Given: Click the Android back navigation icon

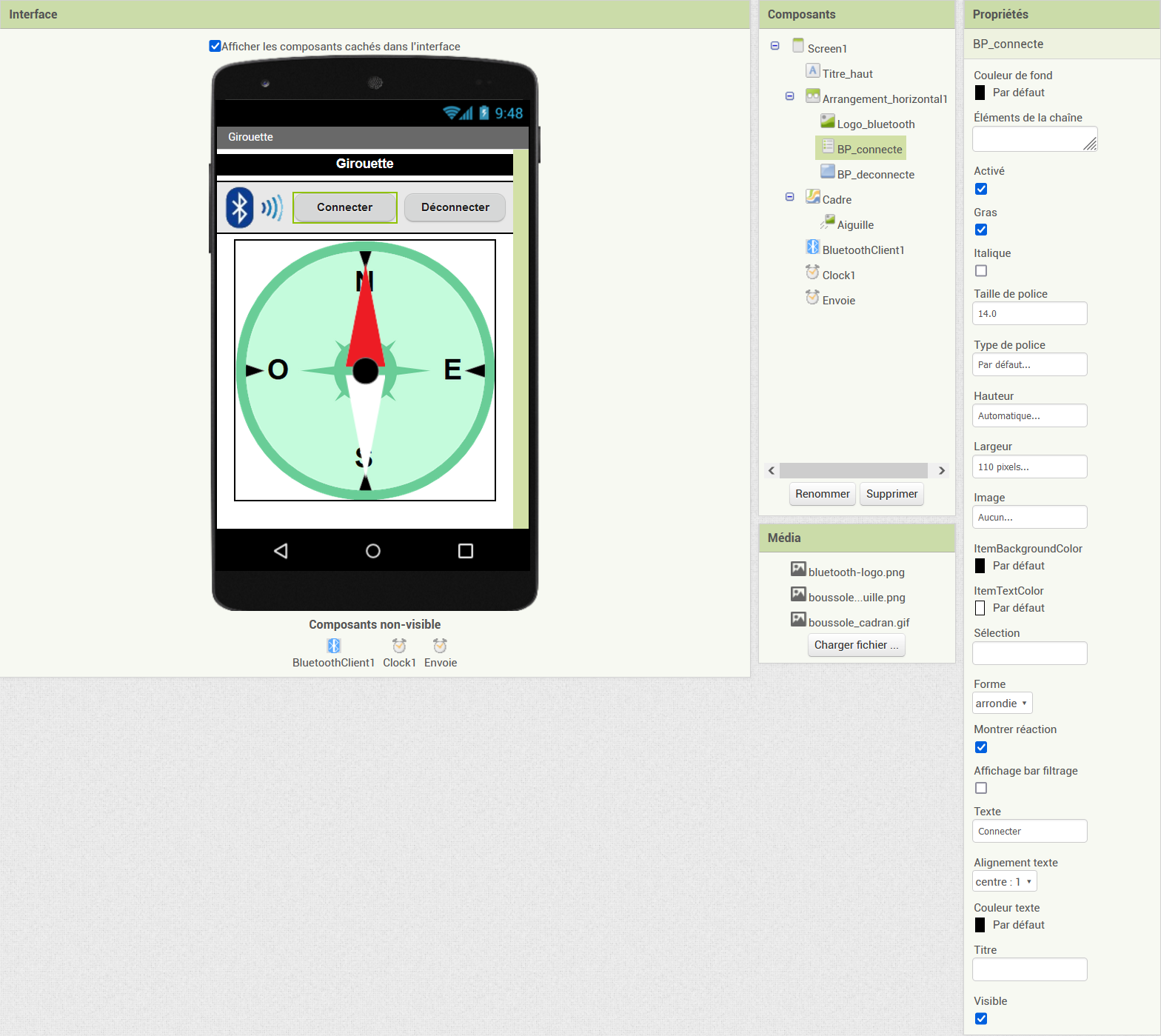Looking at the screenshot, I should tap(281, 551).
